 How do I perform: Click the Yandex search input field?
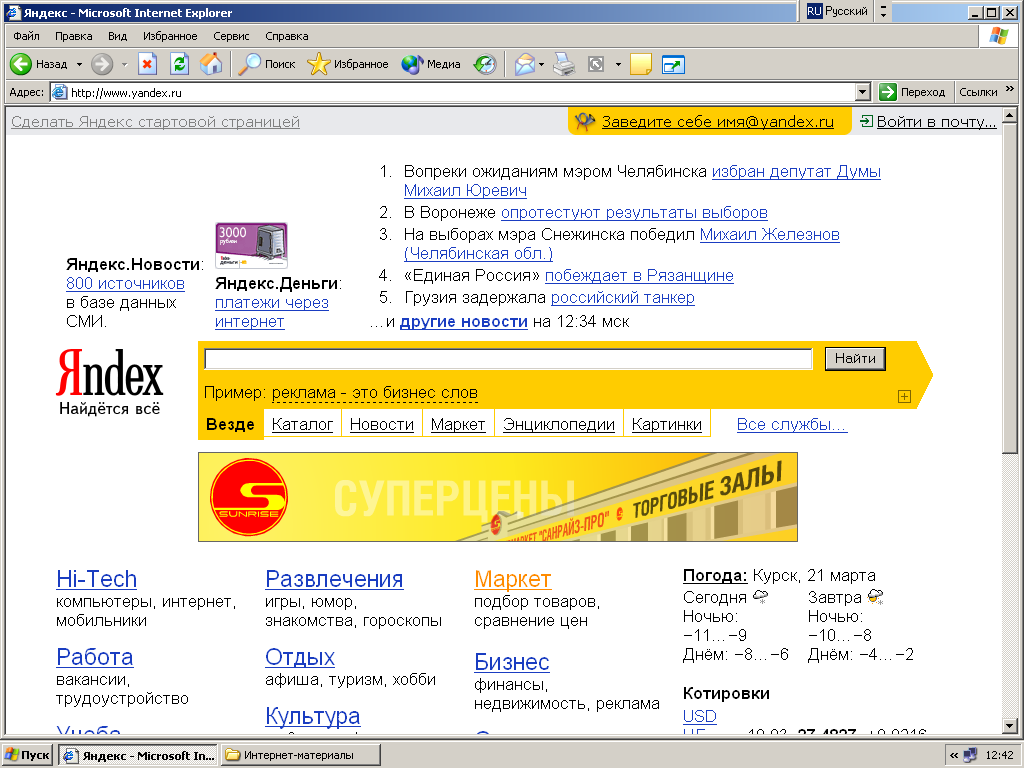tap(508, 359)
